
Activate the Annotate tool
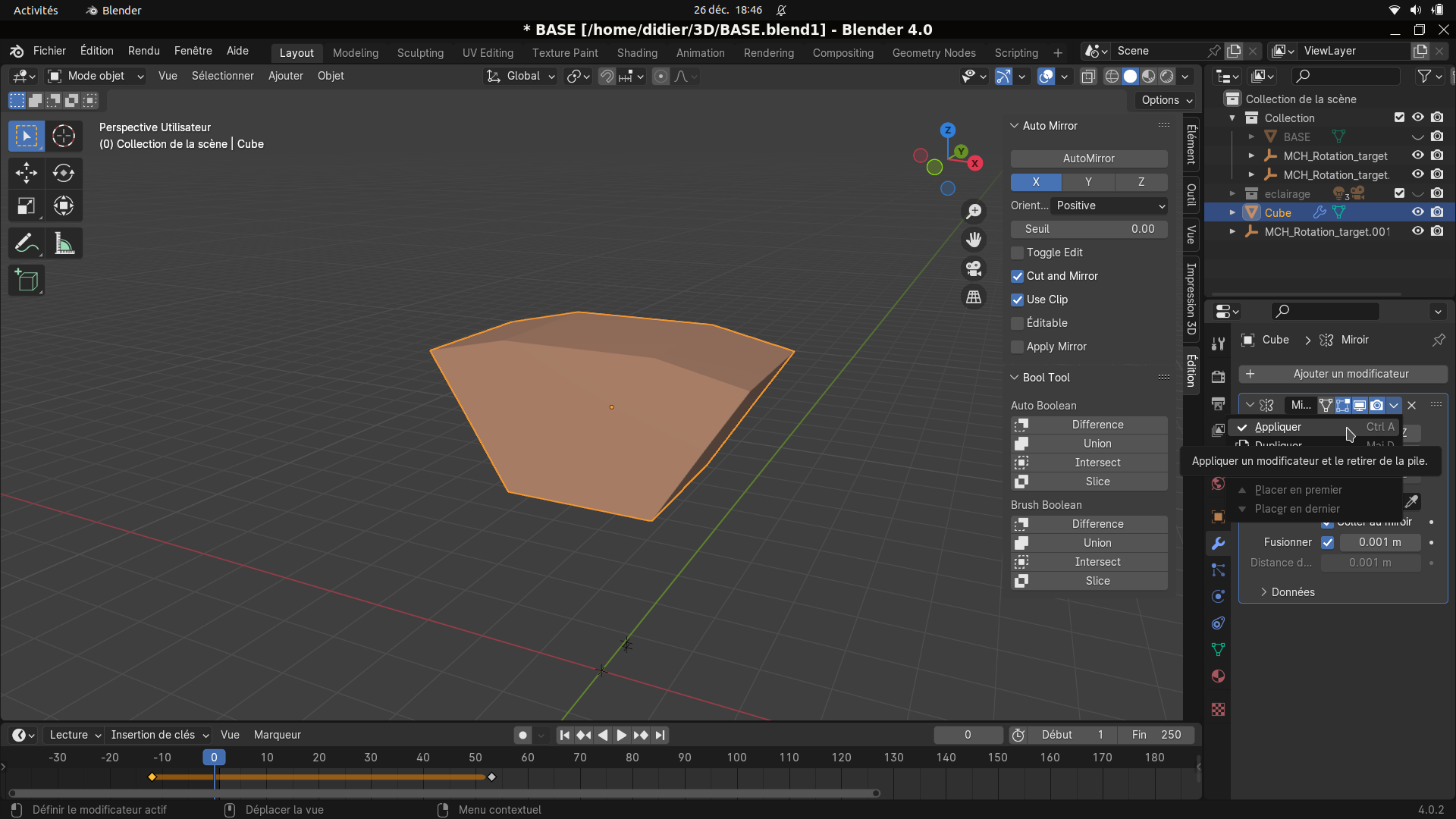pos(26,243)
